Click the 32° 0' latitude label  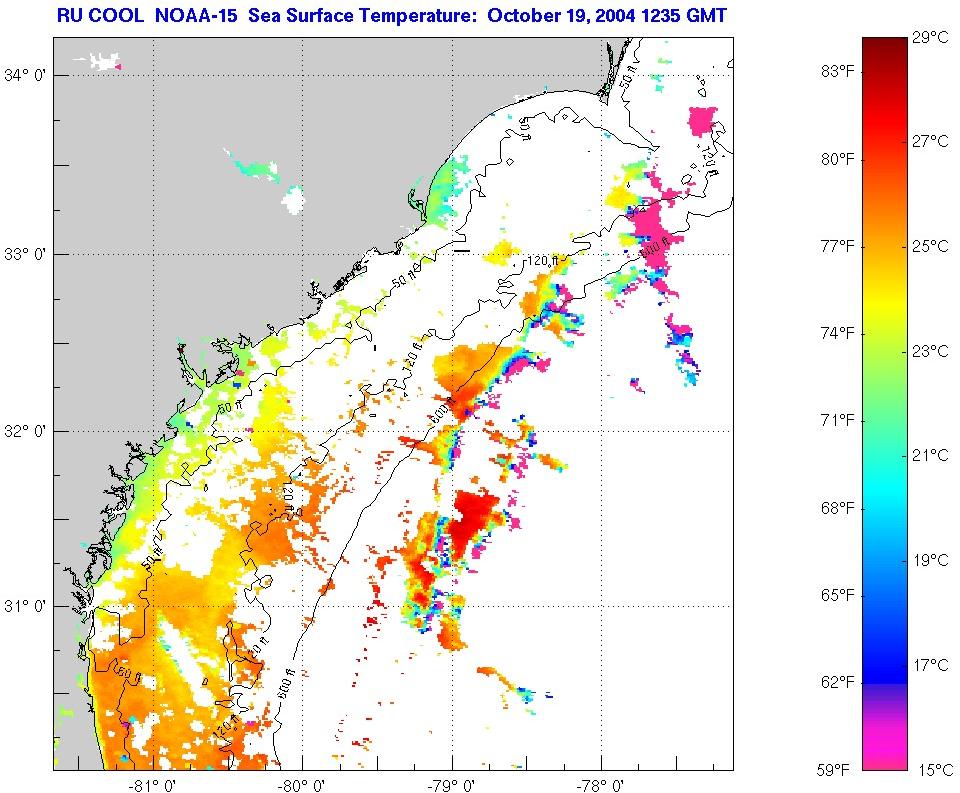[x=25, y=431]
